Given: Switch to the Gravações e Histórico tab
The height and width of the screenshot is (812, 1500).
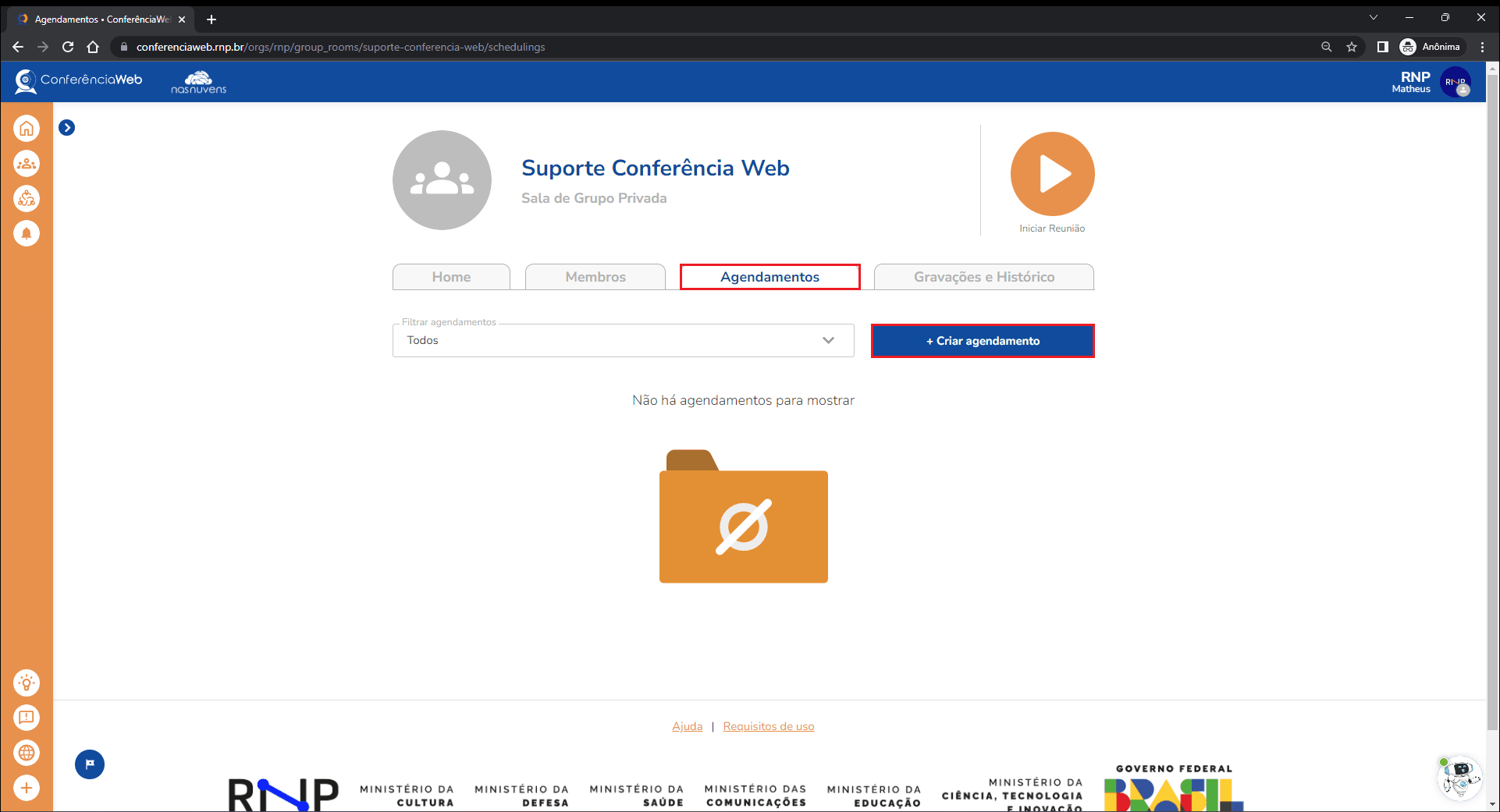Looking at the screenshot, I should pyautogui.click(x=983, y=277).
